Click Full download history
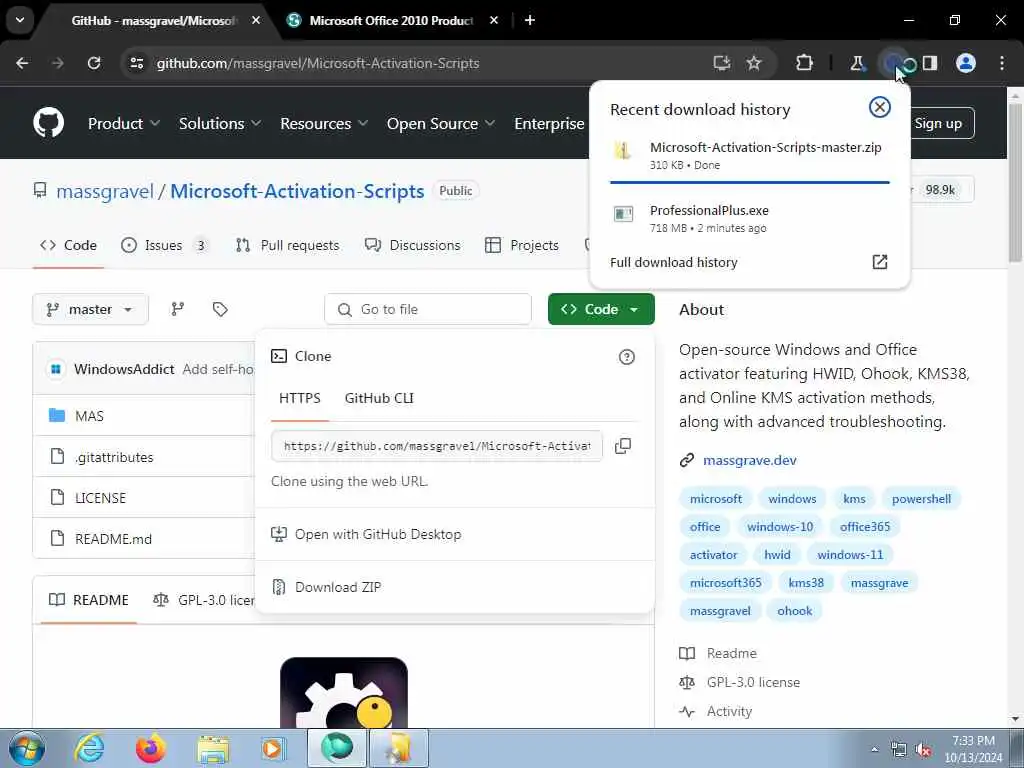 point(673,262)
